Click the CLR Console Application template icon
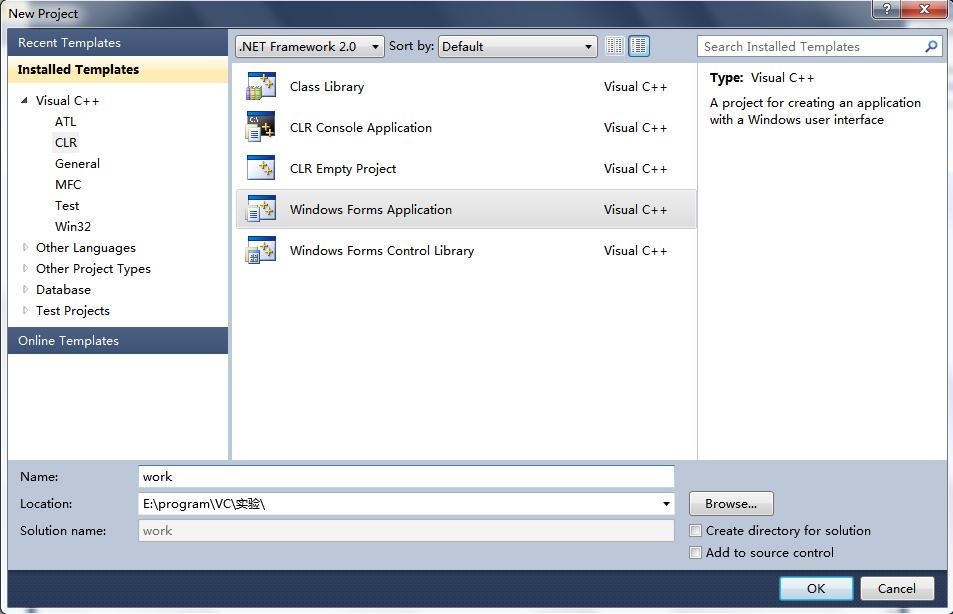 (261, 127)
